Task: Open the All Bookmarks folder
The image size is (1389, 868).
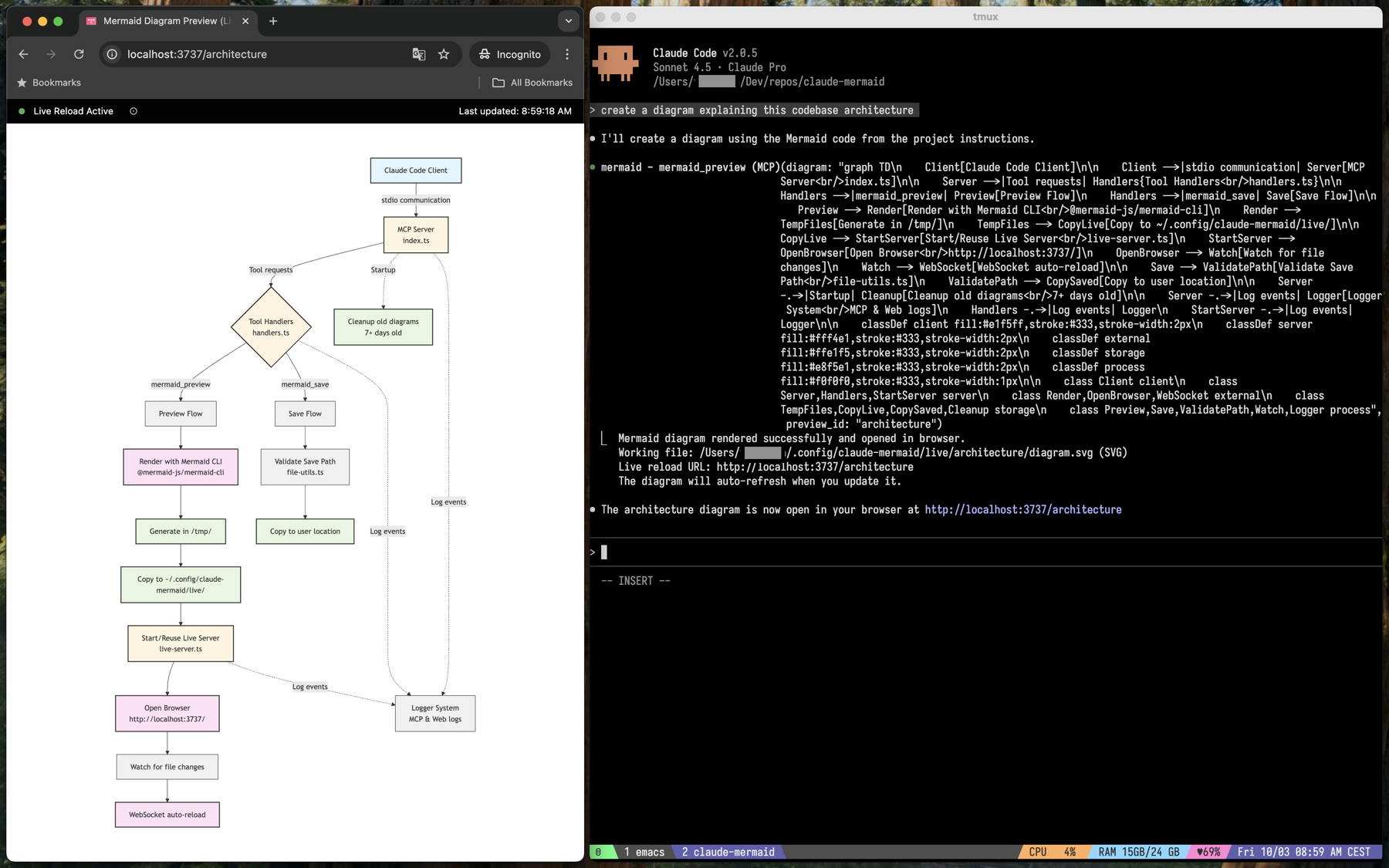Action: [532, 83]
